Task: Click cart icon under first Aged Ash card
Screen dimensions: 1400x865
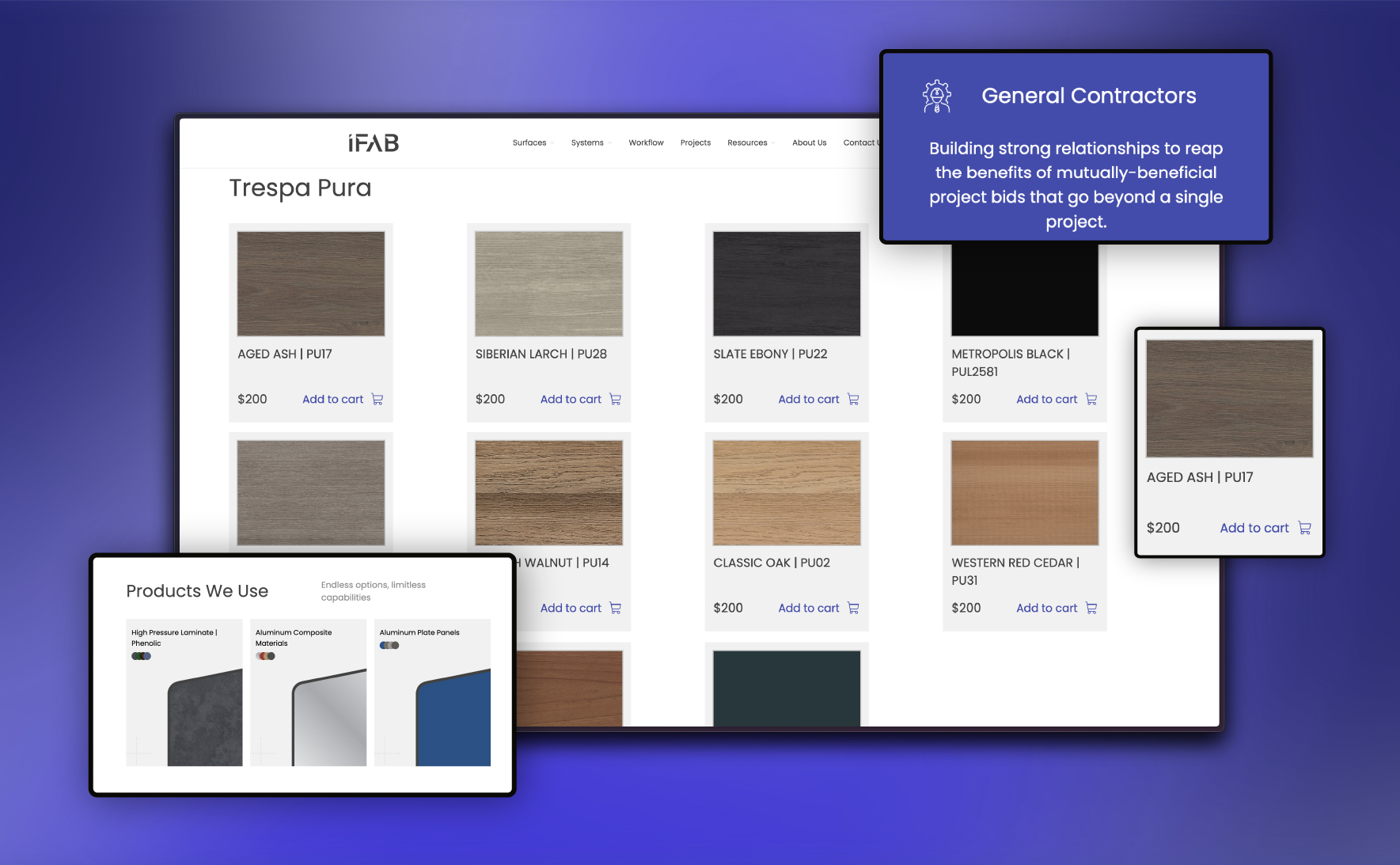Action: (x=378, y=400)
